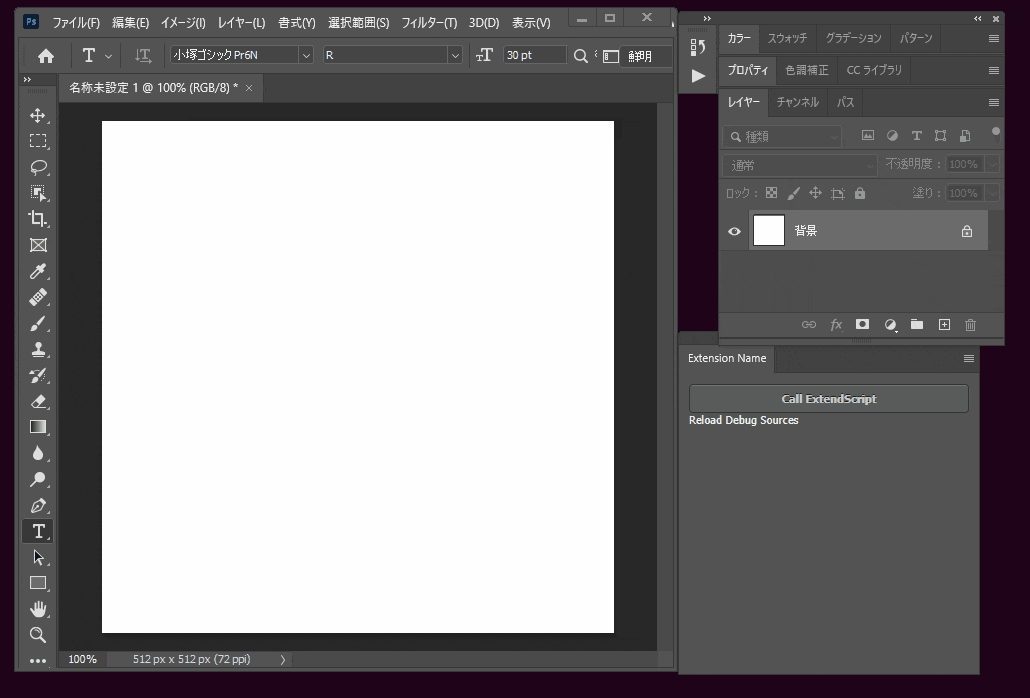Select the Object Selection tool
Viewport: 1030px width, 698px height.
pyautogui.click(x=38, y=193)
